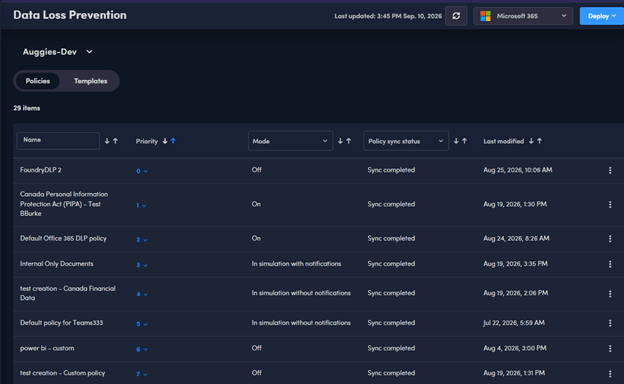The width and height of the screenshot is (624, 384).
Task: Expand priority 4 dropdown for Canada Financial Data
Action: [142, 294]
